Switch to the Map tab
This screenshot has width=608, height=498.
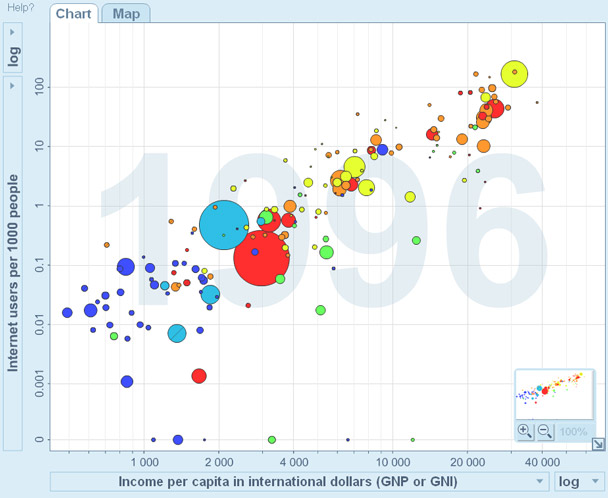126,14
